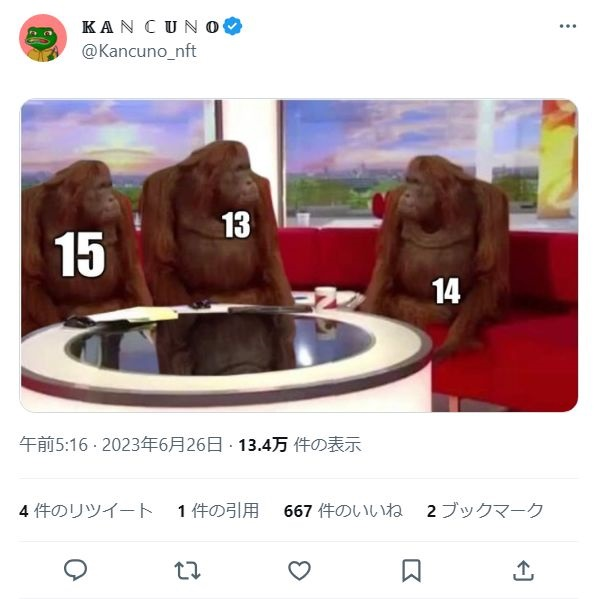
Task: Click the reply speech bubble icon
Action: pyautogui.click(x=75, y=570)
